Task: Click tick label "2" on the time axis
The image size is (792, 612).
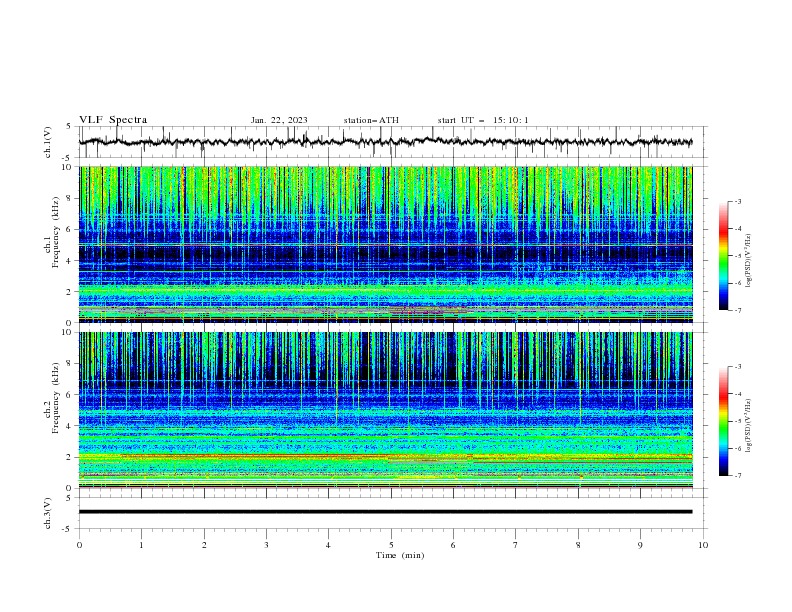Action: click(x=204, y=545)
